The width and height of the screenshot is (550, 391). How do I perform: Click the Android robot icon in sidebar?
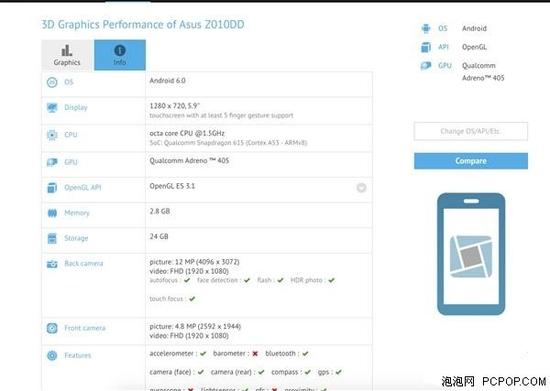point(425,28)
